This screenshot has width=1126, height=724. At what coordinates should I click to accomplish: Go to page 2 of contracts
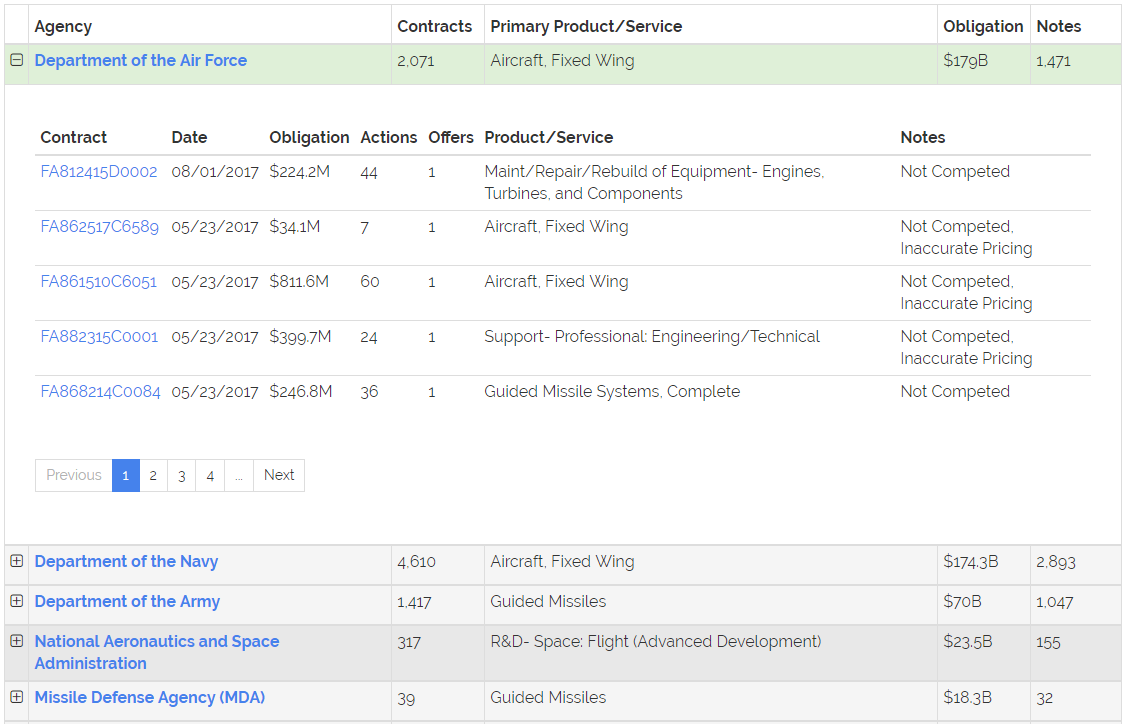153,476
